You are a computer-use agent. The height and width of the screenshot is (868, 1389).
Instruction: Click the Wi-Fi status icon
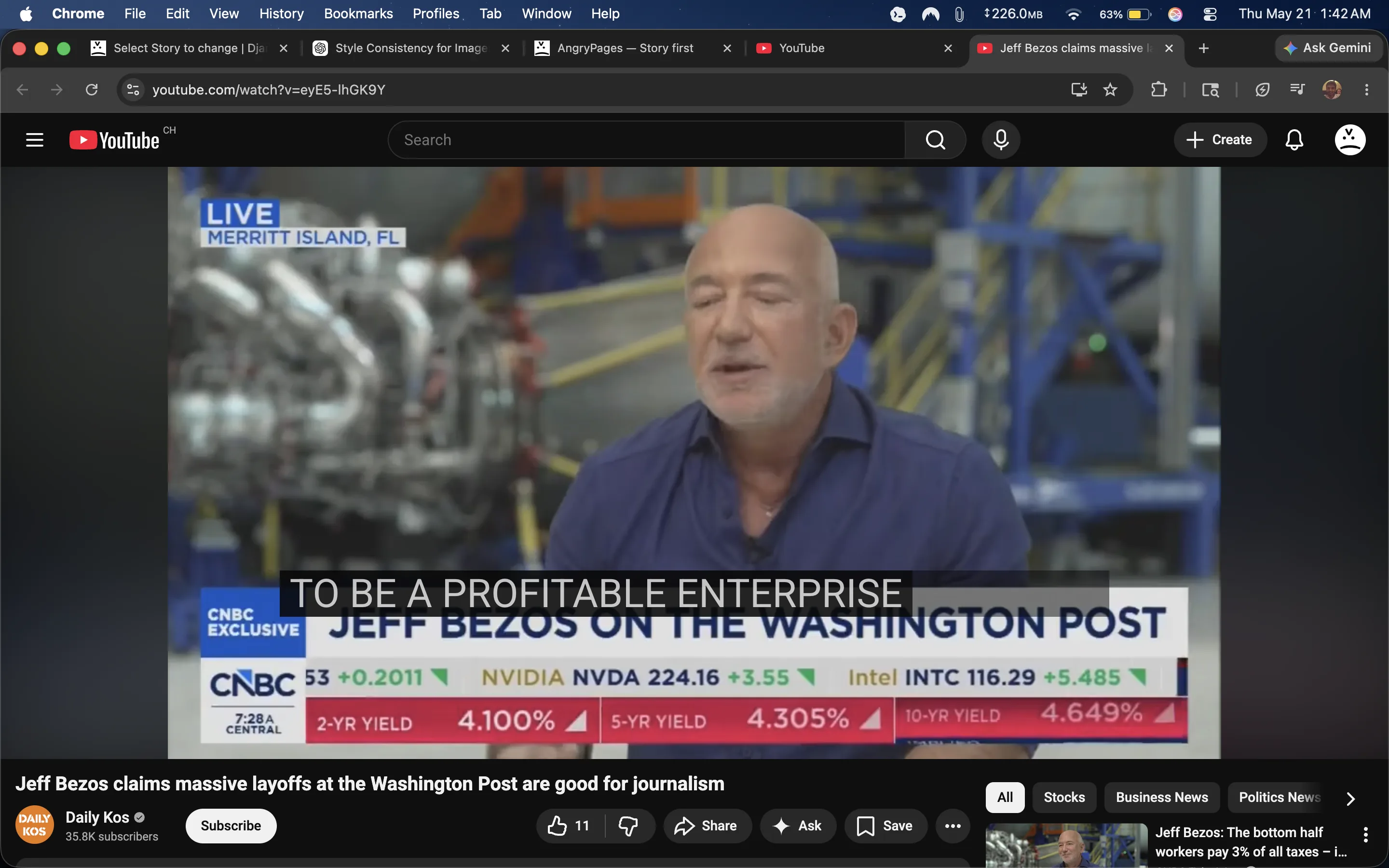[1073, 14]
